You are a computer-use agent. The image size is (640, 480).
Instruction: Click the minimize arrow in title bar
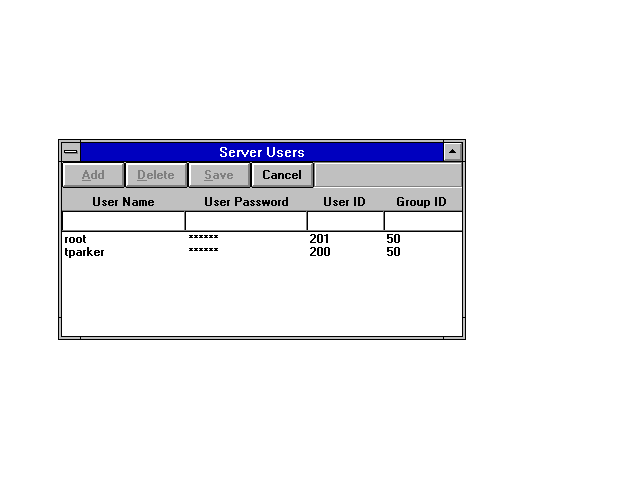tap(452, 152)
